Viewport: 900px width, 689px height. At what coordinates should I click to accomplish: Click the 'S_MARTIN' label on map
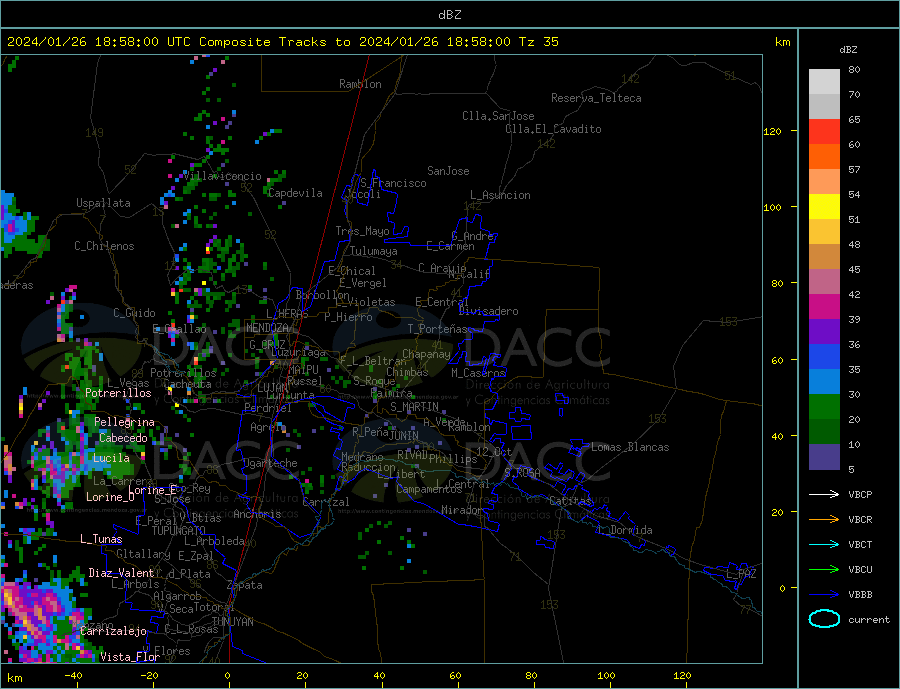pos(414,407)
